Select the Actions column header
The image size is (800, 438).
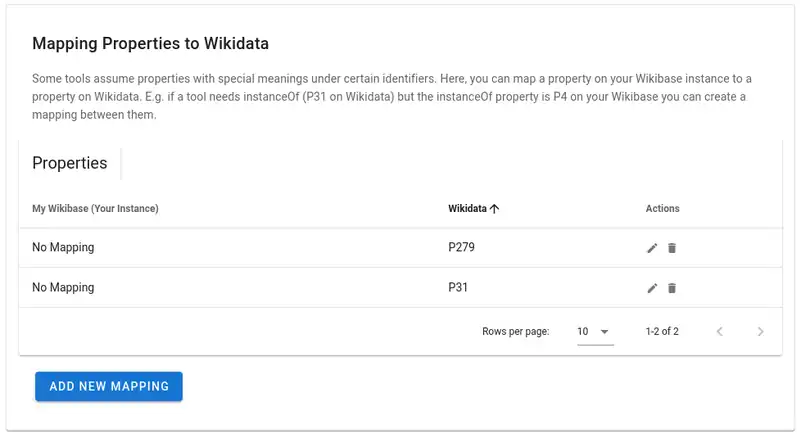pyautogui.click(x=662, y=209)
